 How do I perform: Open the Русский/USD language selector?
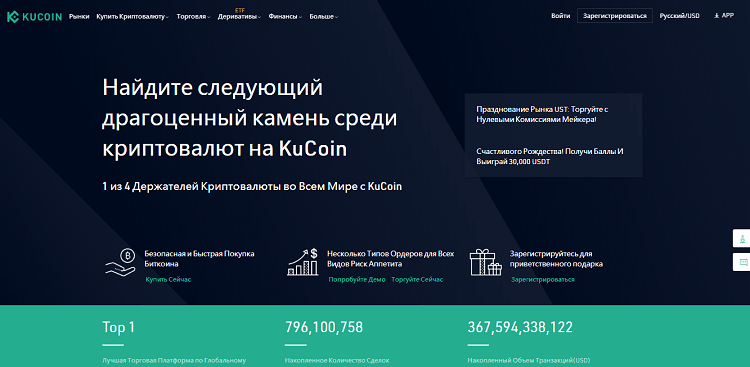point(679,16)
